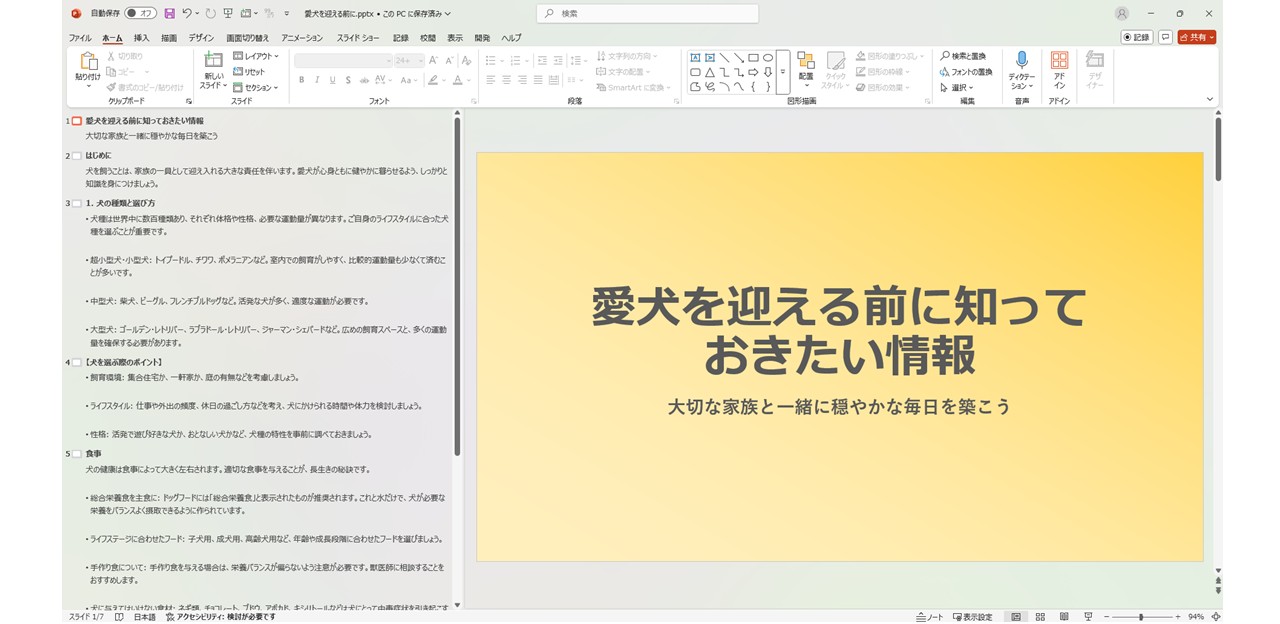Open Layout (レイアウト) dropdown
Screen dimensions: 1280x624
point(254,56)
